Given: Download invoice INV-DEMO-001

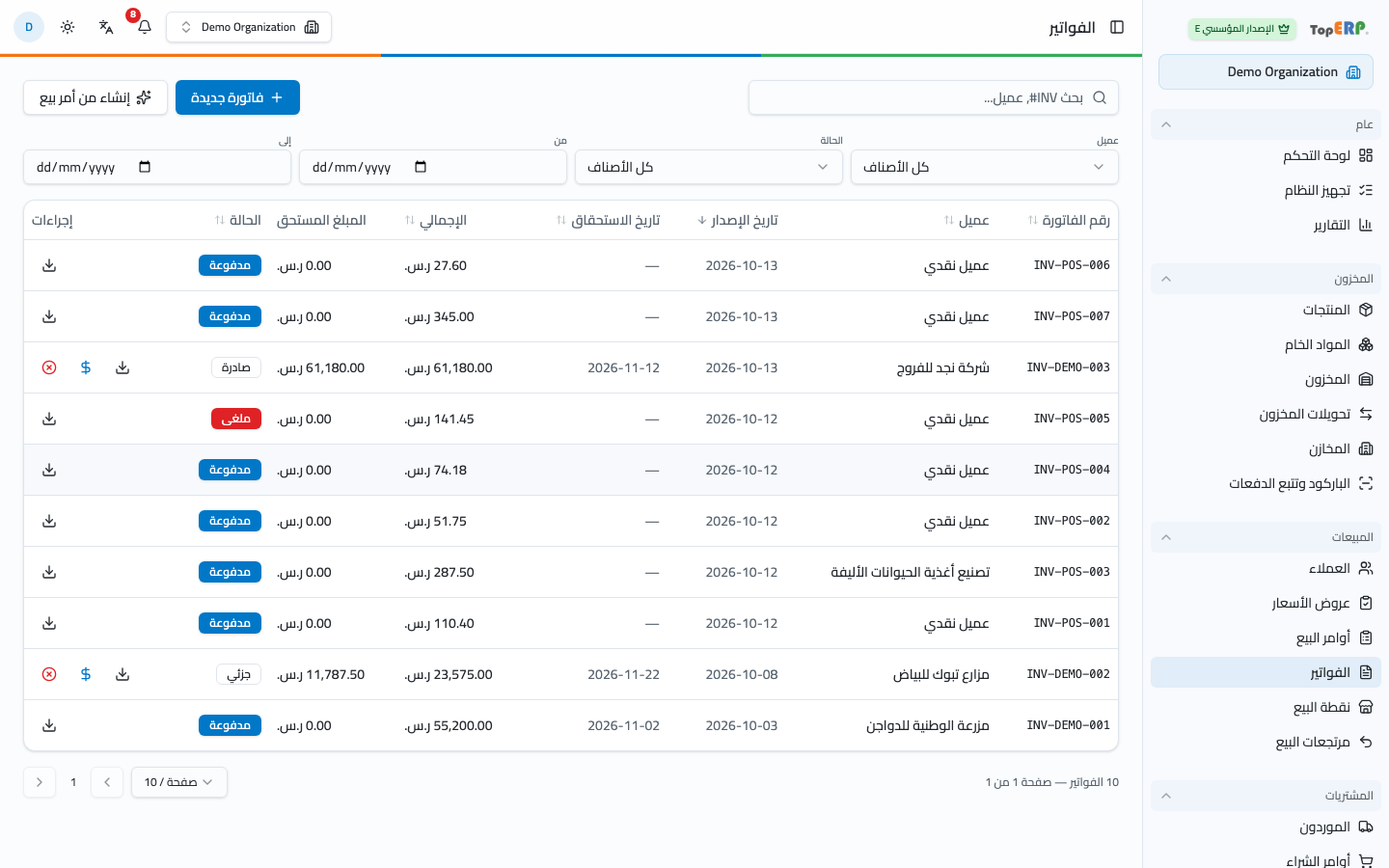Looking at the screenshot, I should pyautogui.click(x=49, y=725).
